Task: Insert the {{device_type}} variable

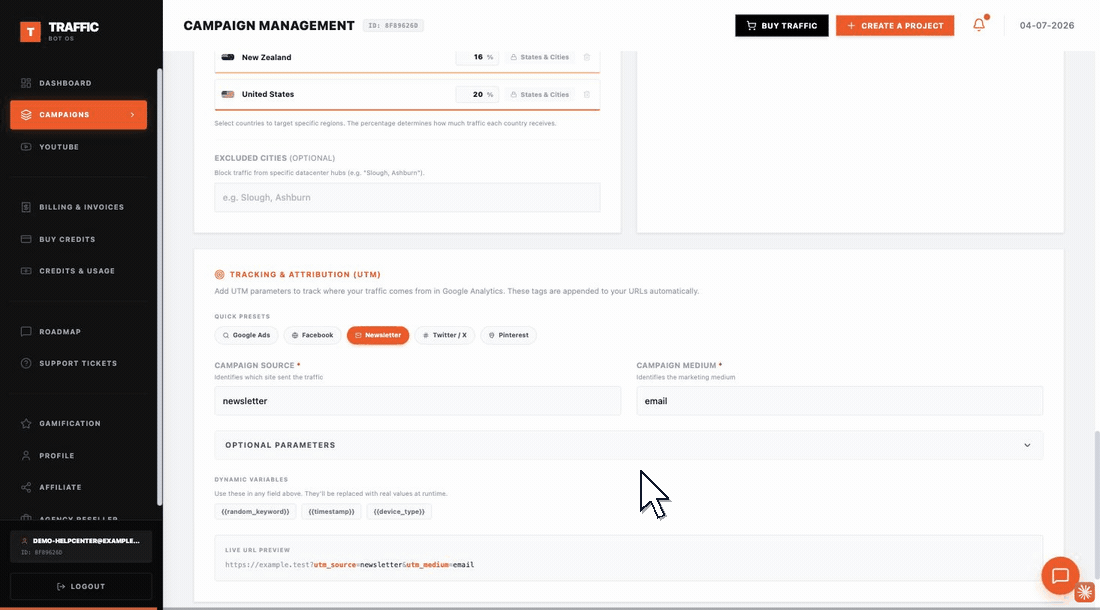Action: 399,512
